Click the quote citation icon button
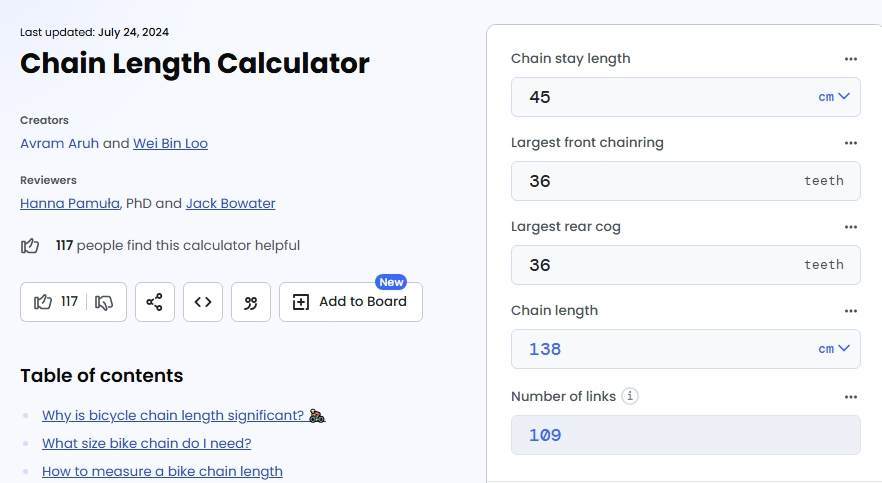The image size is (882, 483). [251, 302]
